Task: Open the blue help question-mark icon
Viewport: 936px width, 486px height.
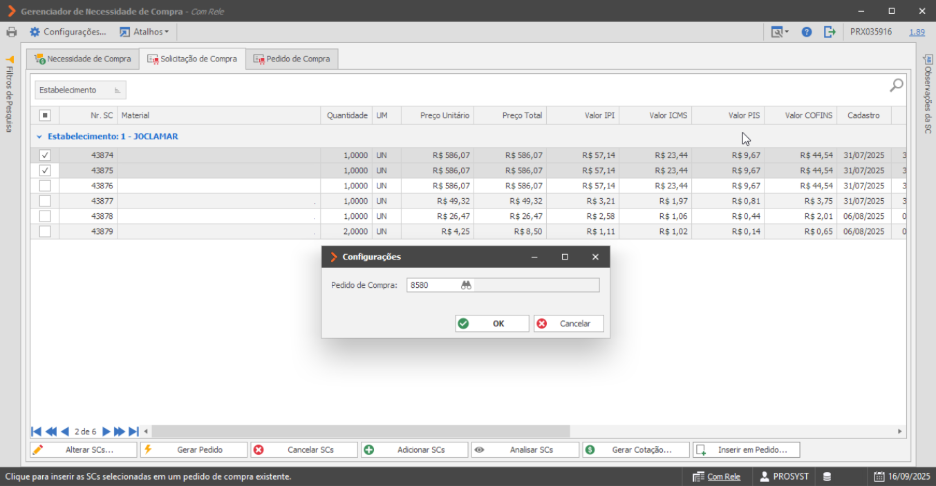Action: point(806,32)
